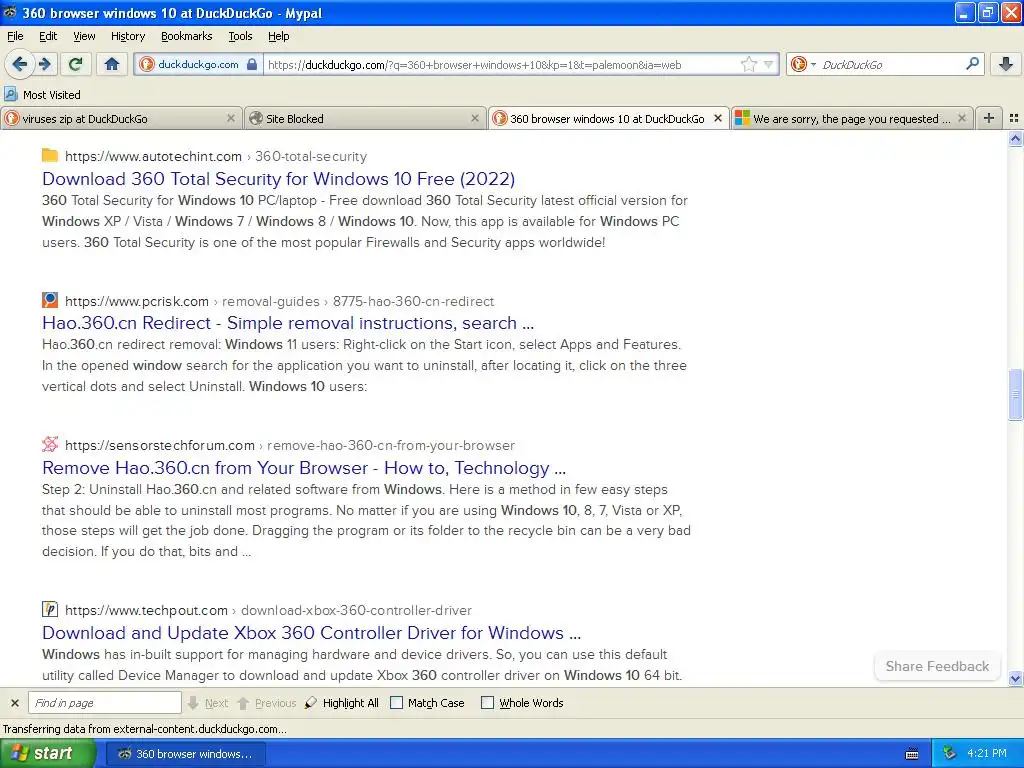
Task: Focus the address bar URL field
Action: coord(500,65)
